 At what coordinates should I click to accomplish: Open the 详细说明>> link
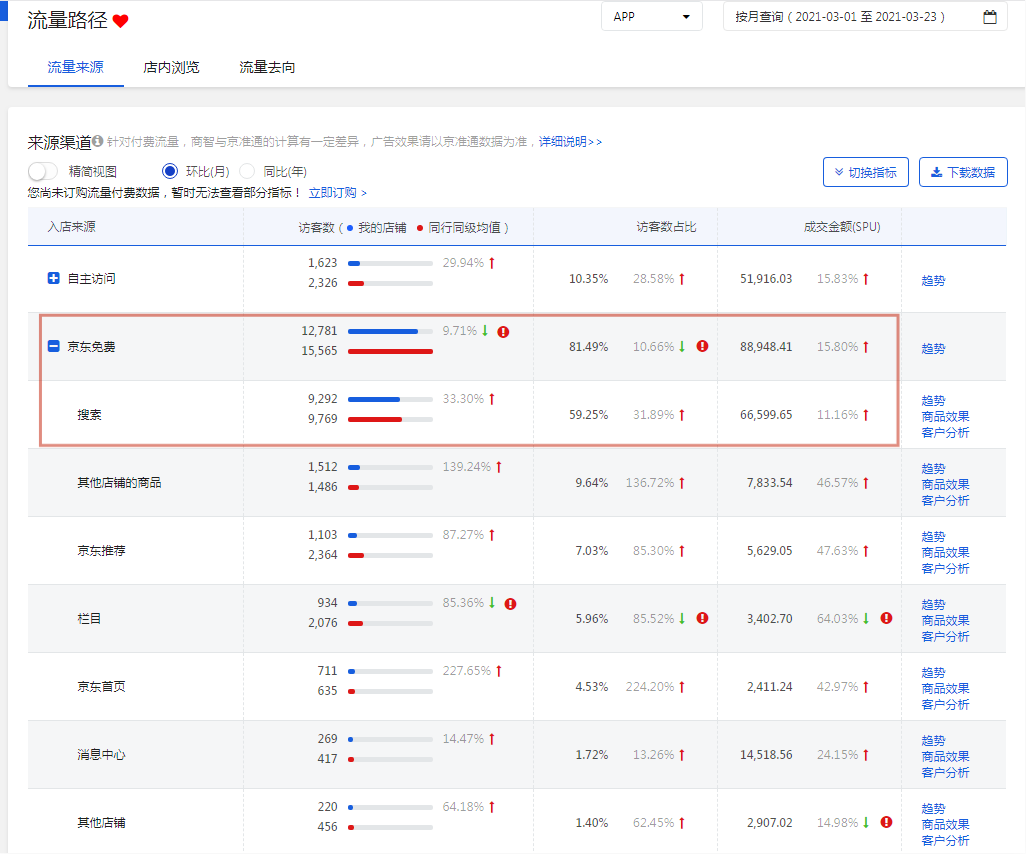(x=570, y=141)
